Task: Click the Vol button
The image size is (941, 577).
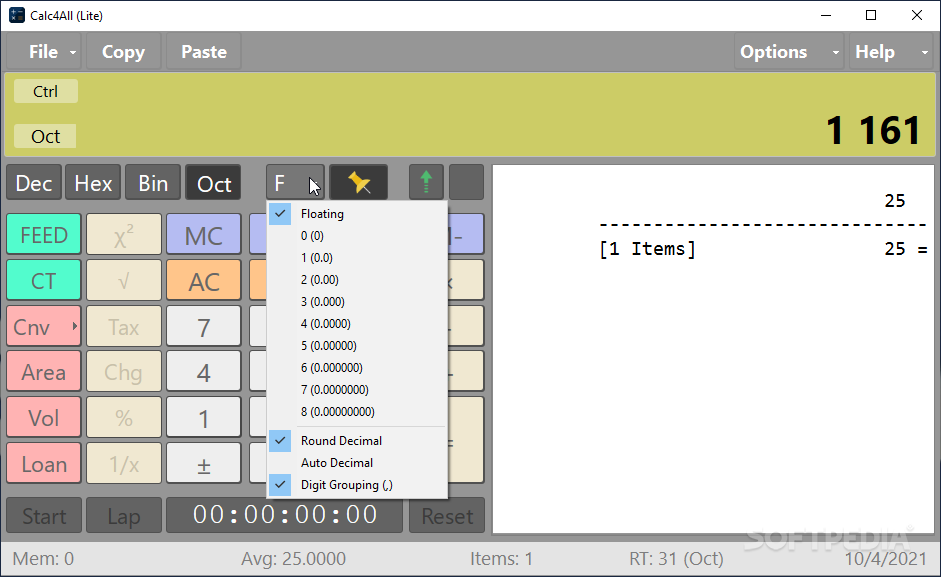Action: pos(44,417)
